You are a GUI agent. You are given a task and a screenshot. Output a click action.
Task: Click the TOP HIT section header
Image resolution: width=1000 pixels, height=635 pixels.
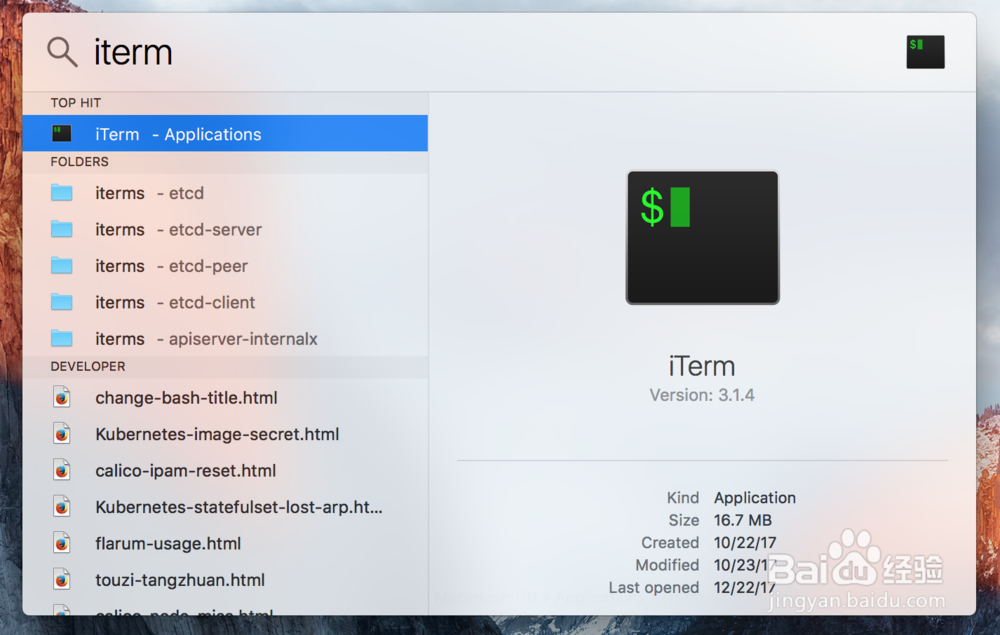coord(76,103)
